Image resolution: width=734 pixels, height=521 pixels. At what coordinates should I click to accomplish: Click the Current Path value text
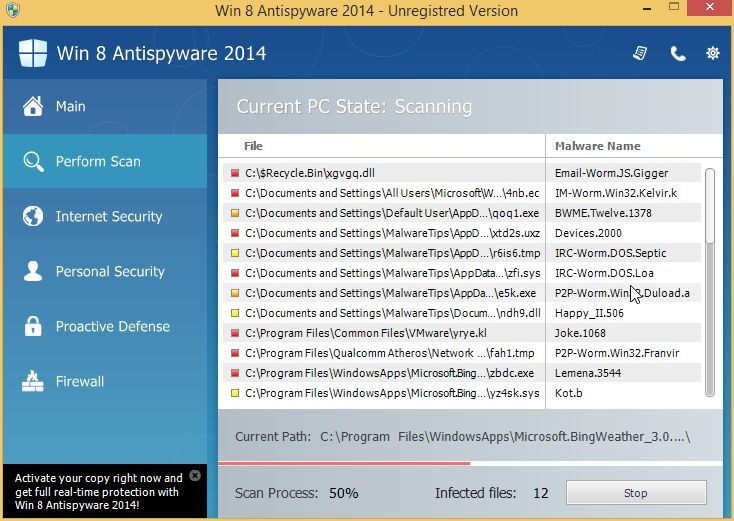point(505,437)
